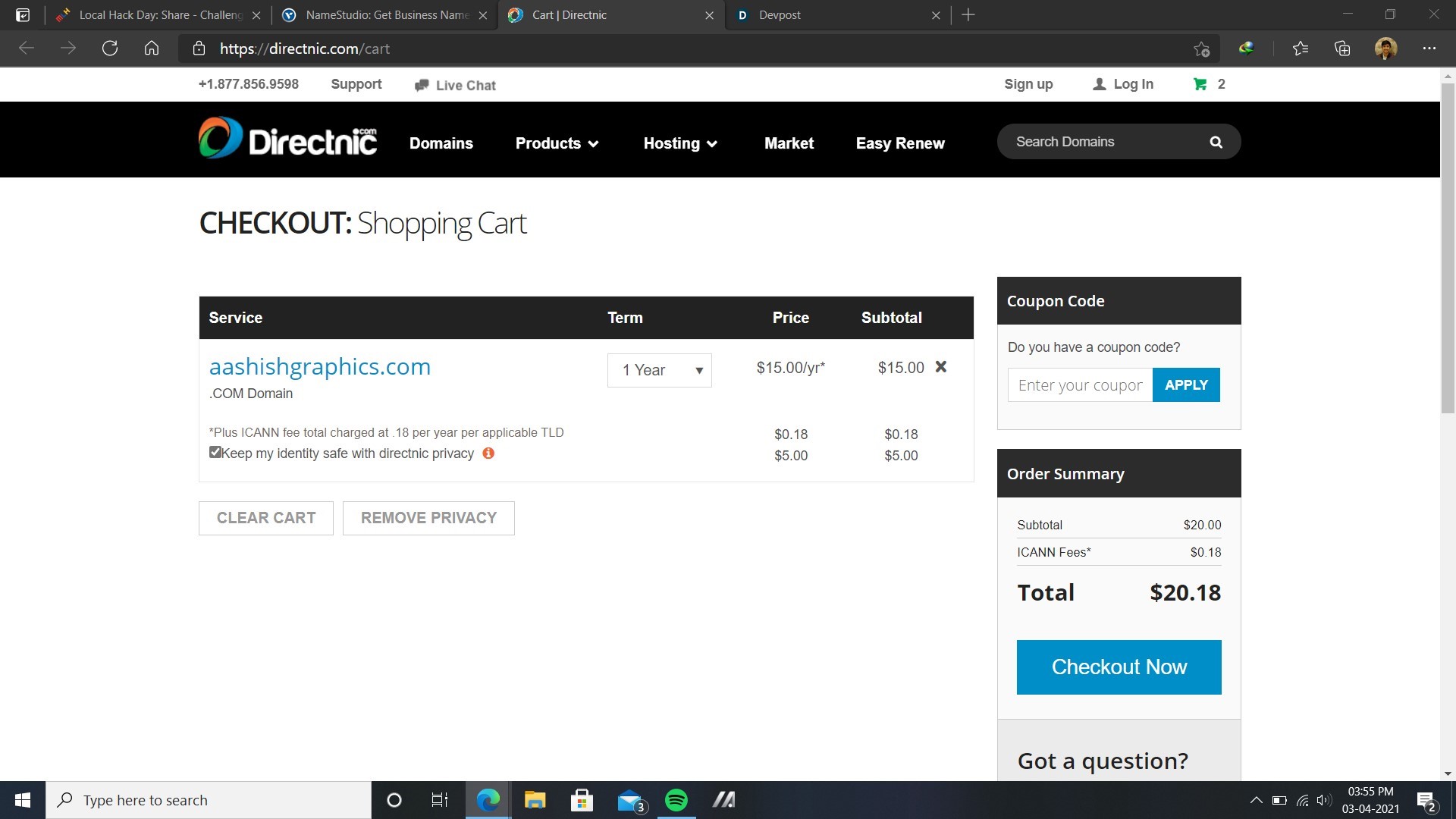Click the browser refresh icon
This screenshot has width=1456, height=819.
110,49
